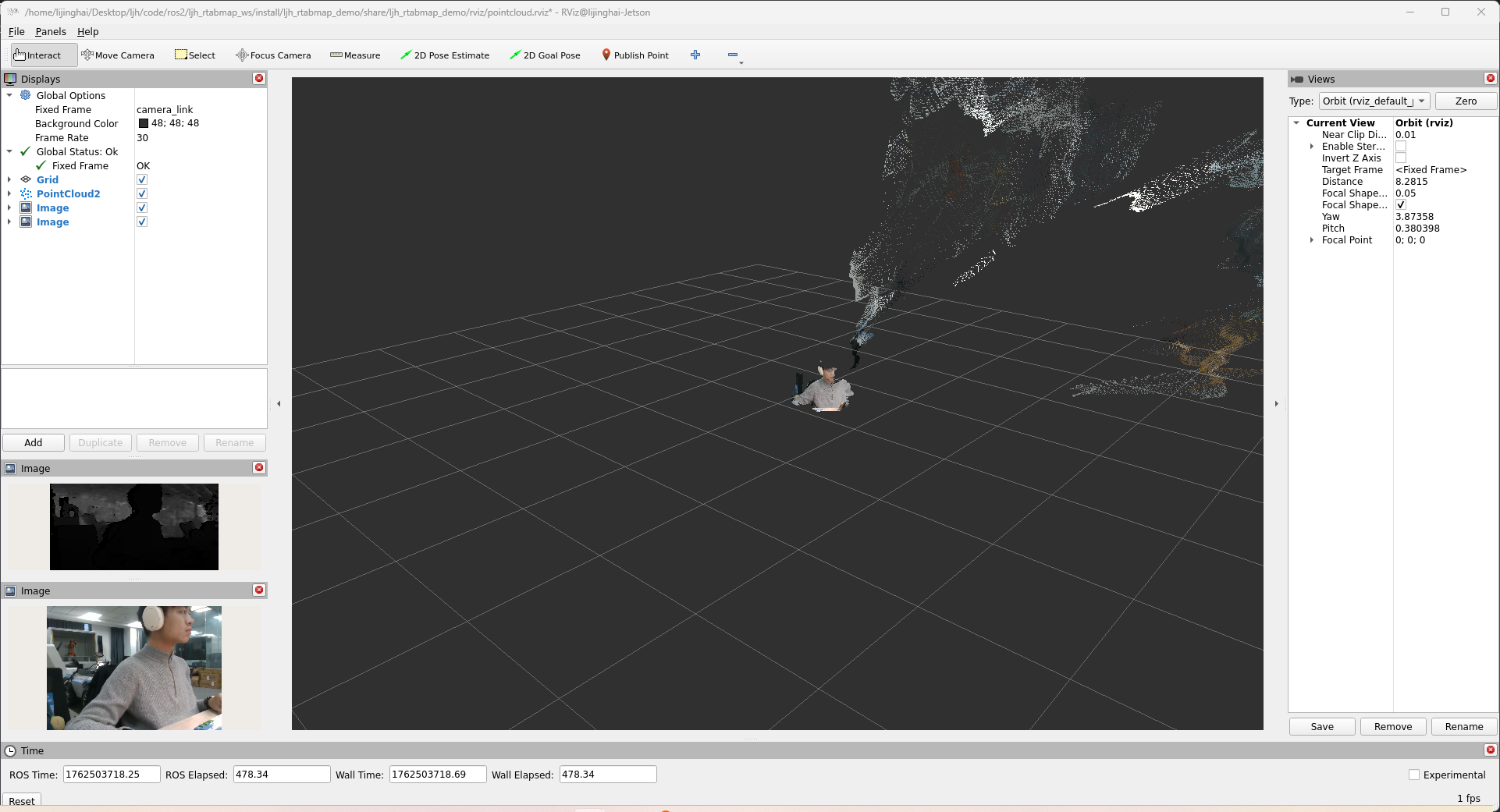Expand the second Image display properties
Image resolution: width=1500 pixels, height=812 pixels.
9,222
